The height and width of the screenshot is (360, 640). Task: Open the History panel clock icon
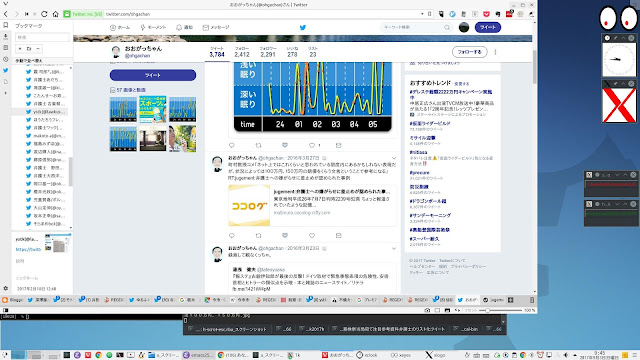(5, 59)
